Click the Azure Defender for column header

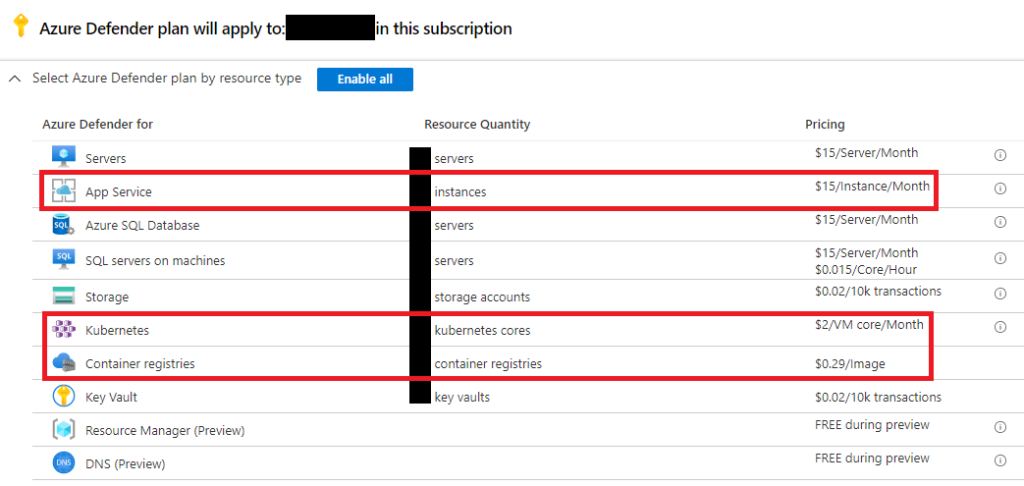[x=97, y=124]
